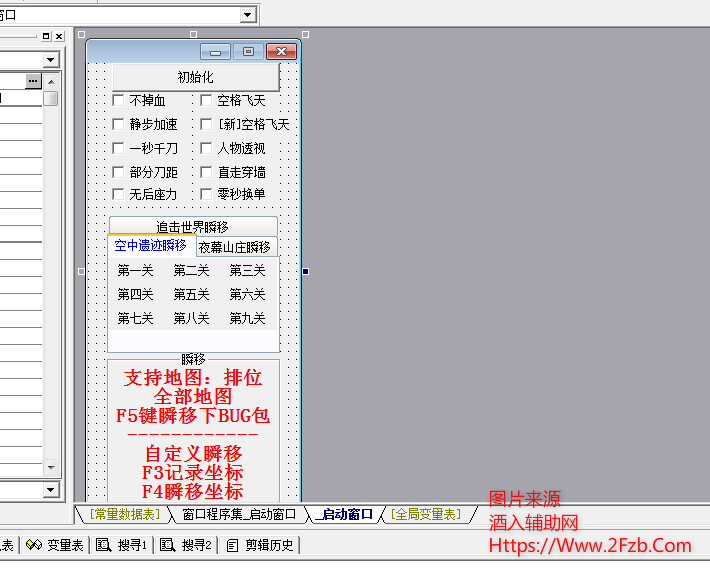Open the dropdown at bottom of left panel
710x573 pixels.
coord(50,490)
